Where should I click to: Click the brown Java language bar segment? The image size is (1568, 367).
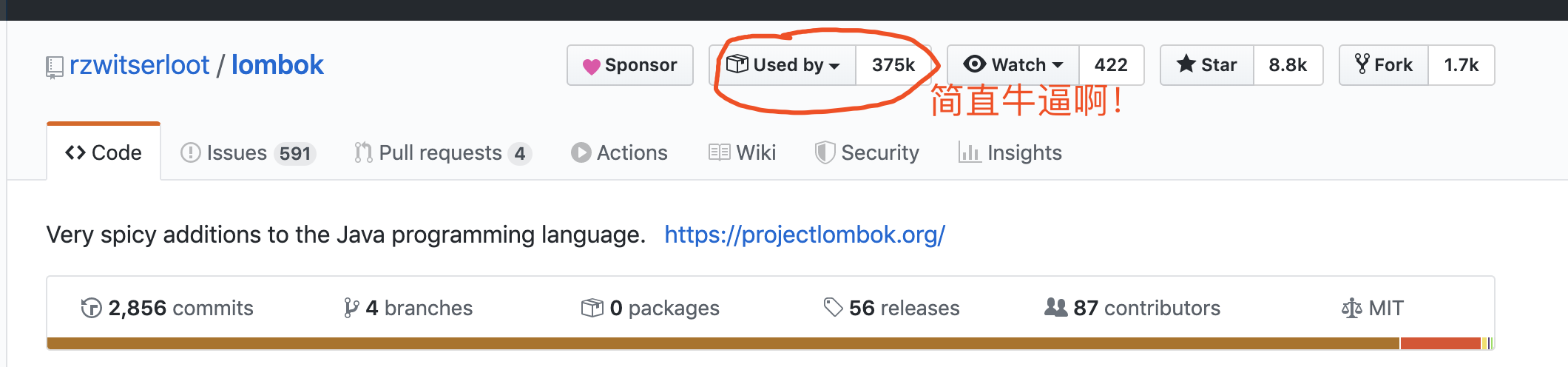coord(722,343)
